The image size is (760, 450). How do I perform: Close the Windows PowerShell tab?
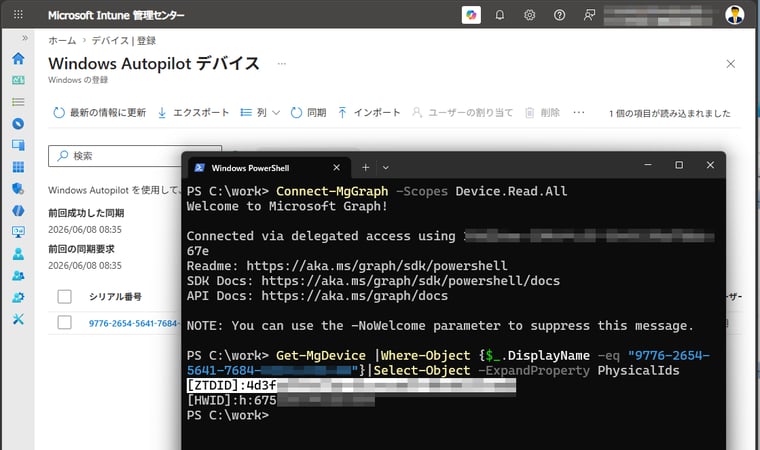[336, 168]
